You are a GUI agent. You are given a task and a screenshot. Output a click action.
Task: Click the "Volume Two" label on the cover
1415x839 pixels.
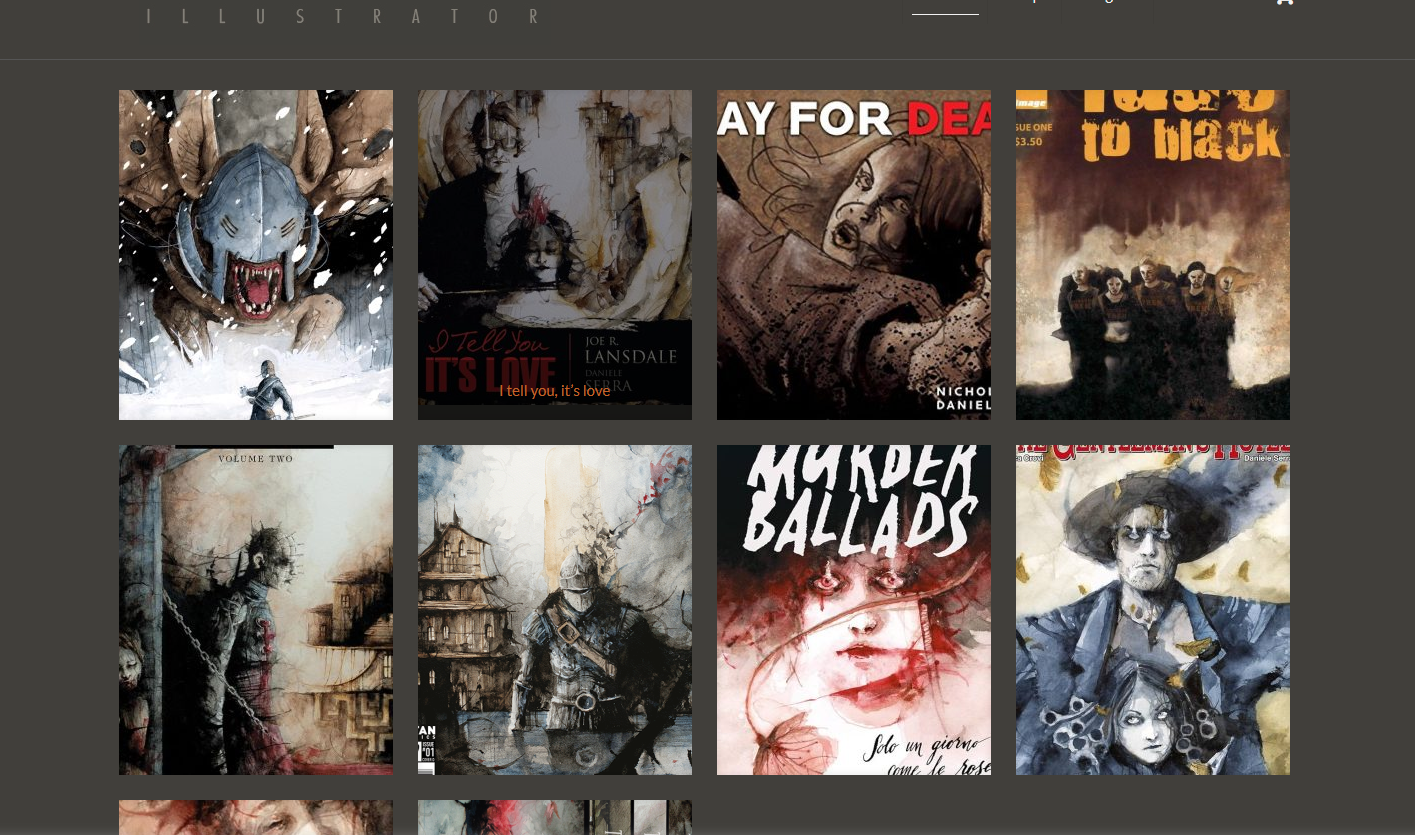click(x=255, y=459)
